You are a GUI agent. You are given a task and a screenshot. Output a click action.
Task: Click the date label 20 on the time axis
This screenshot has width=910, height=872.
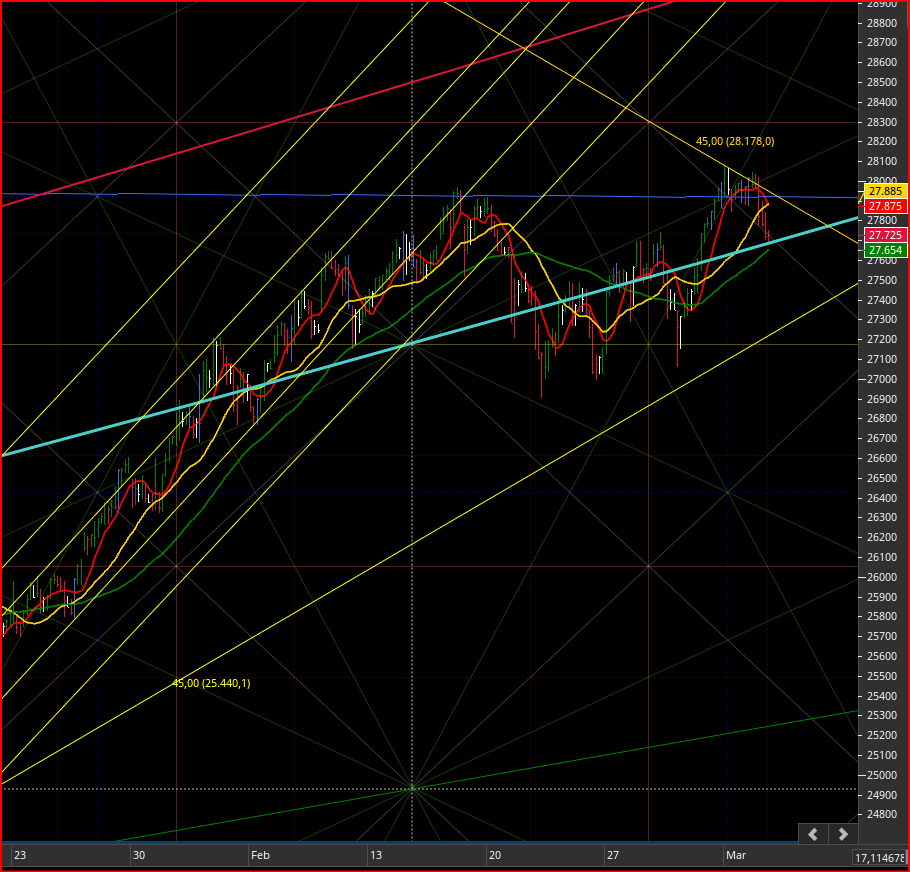pyautogui.click(x=494, y=855)
